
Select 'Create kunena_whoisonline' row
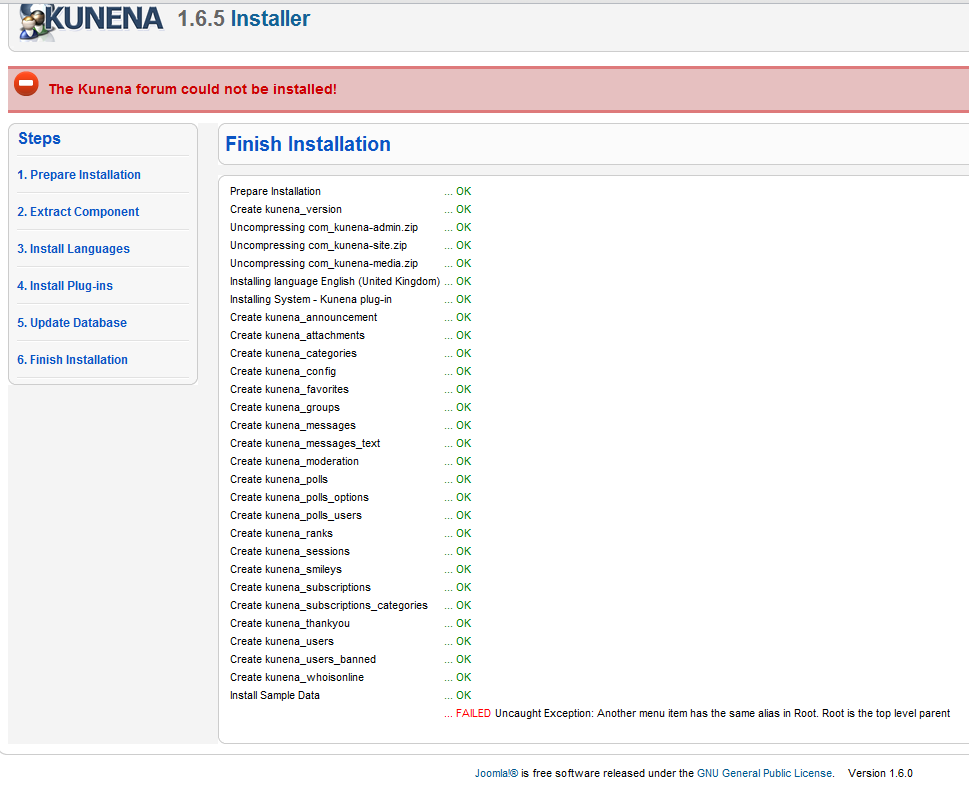350,677
